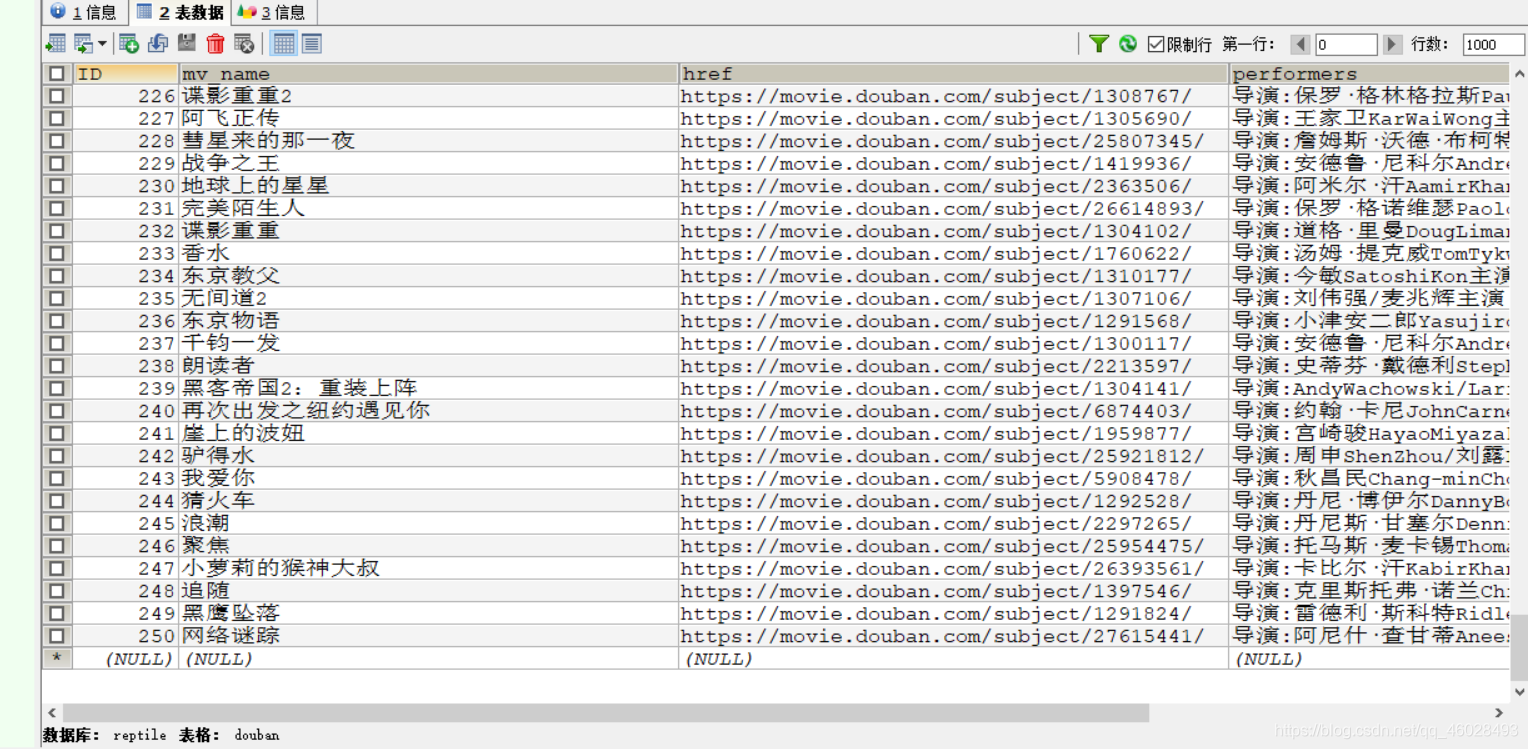Select the performers cell for 宫崎骏
Viewport: 1528px width, 749px height.
(x=1369, y=433)
